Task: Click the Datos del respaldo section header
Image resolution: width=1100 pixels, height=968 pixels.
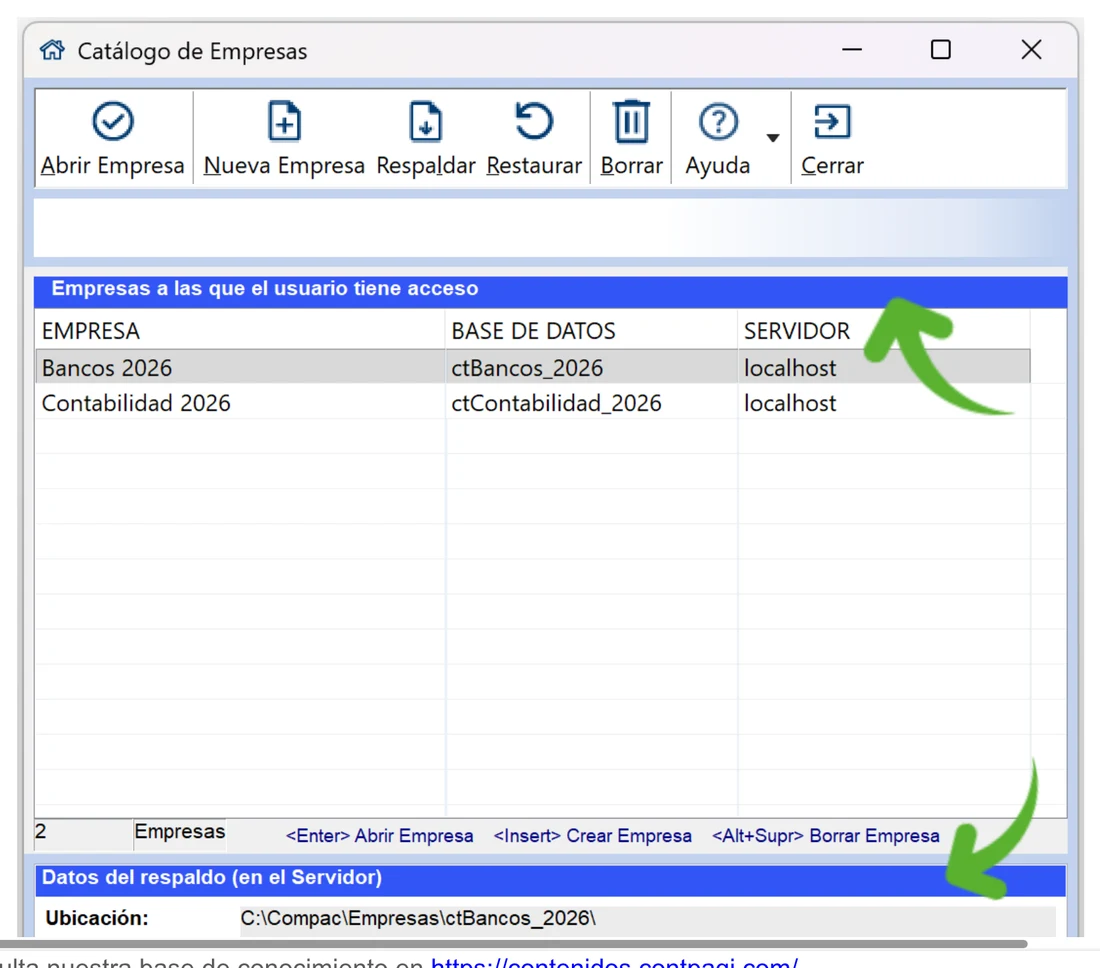Action: [x=550, y=879]
